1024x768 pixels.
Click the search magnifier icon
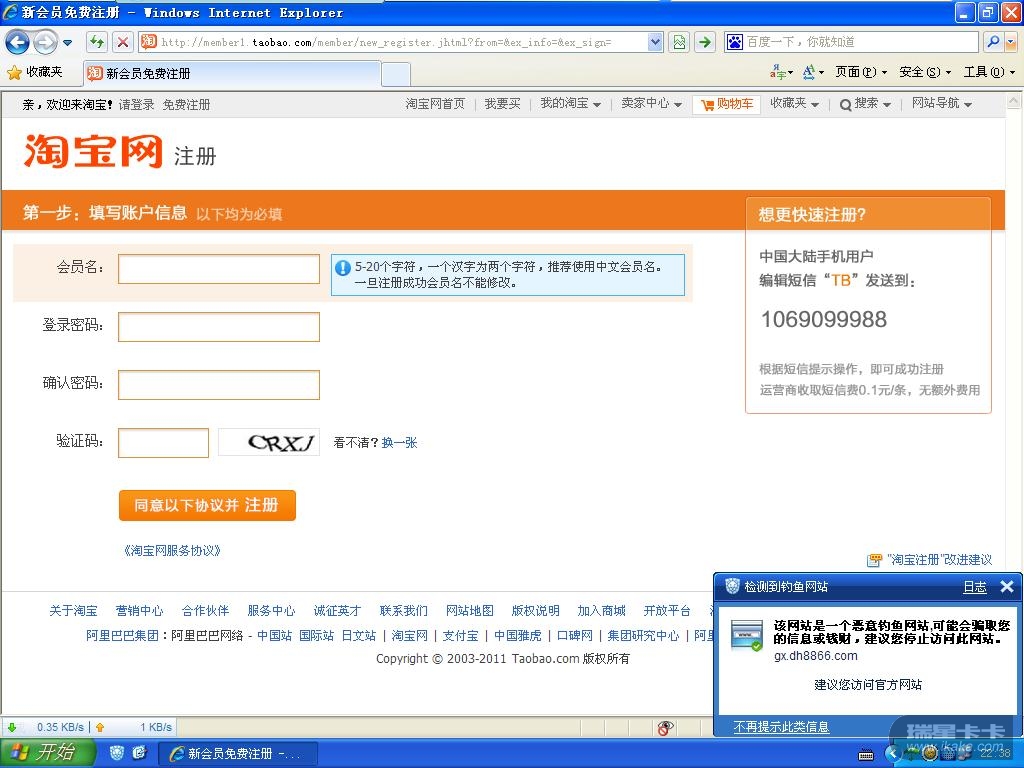(993, 42)
